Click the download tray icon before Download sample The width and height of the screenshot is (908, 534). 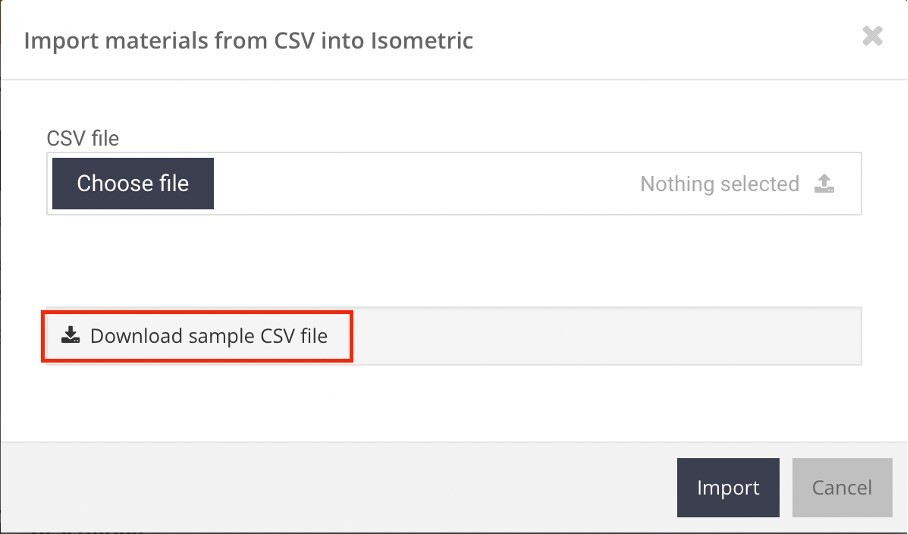[x=71, y=335]
